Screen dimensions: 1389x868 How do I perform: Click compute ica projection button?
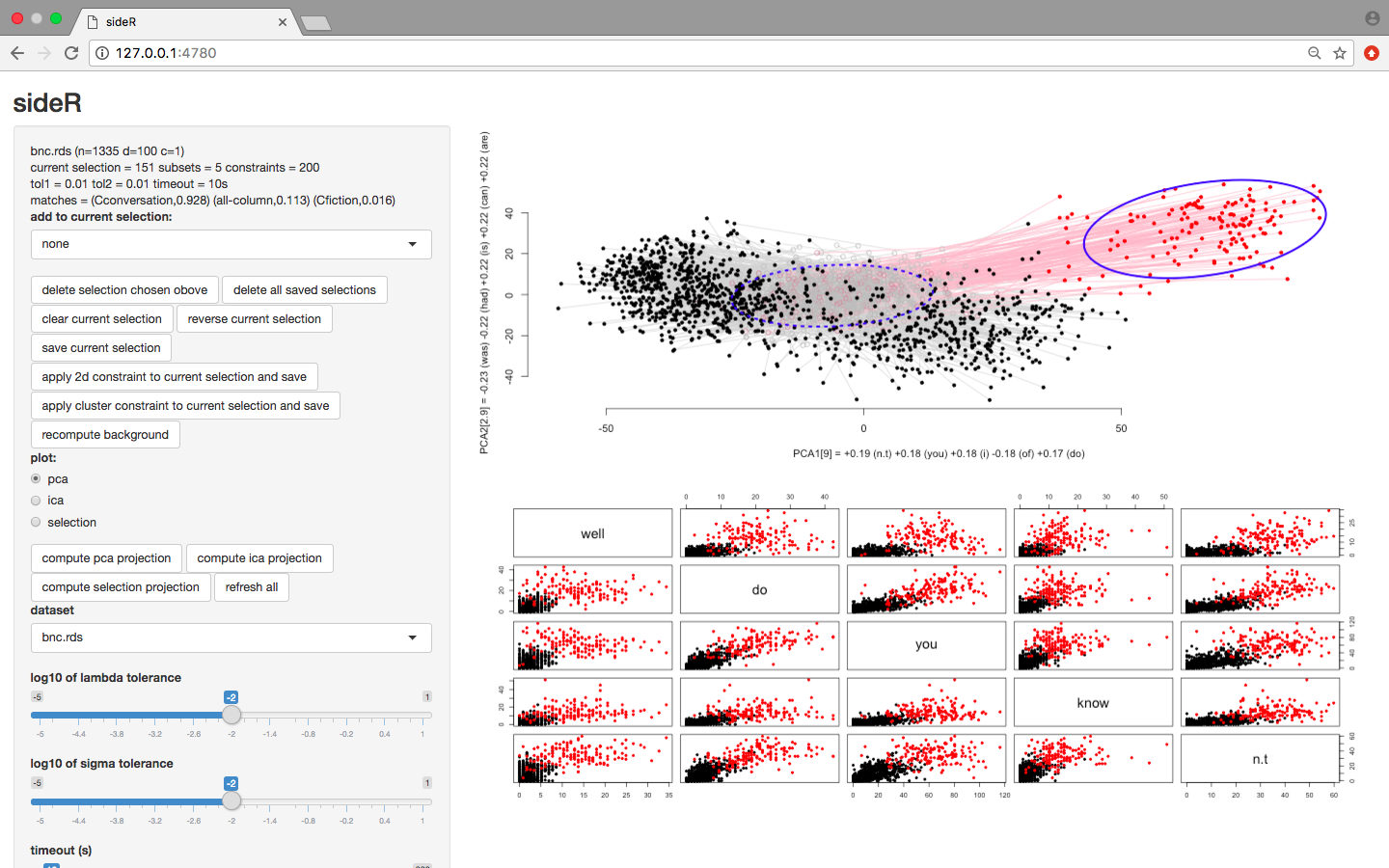click(x=259, y=558)
